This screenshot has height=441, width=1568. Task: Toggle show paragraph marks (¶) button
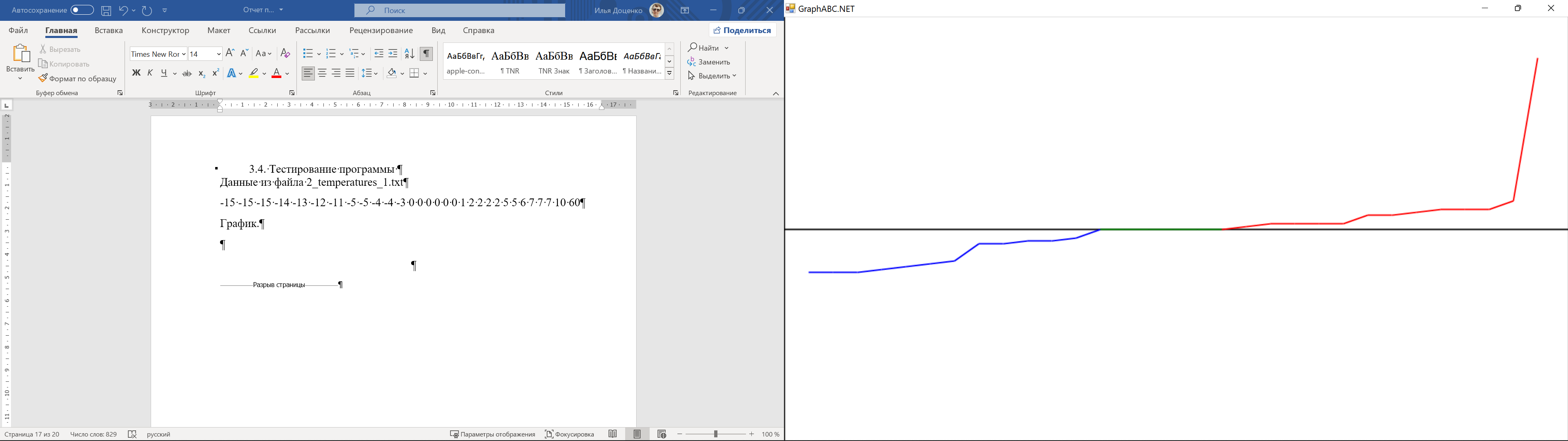tap(426, 53)
